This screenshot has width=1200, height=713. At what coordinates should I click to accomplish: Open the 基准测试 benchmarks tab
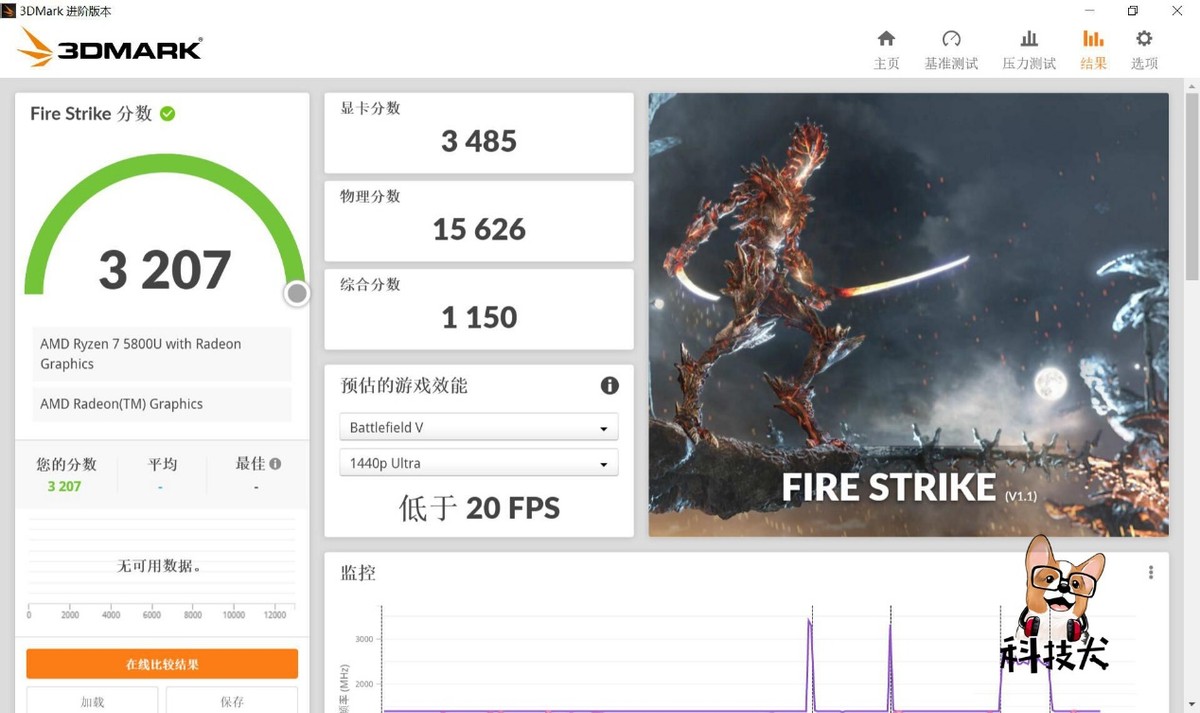[951, 50]
